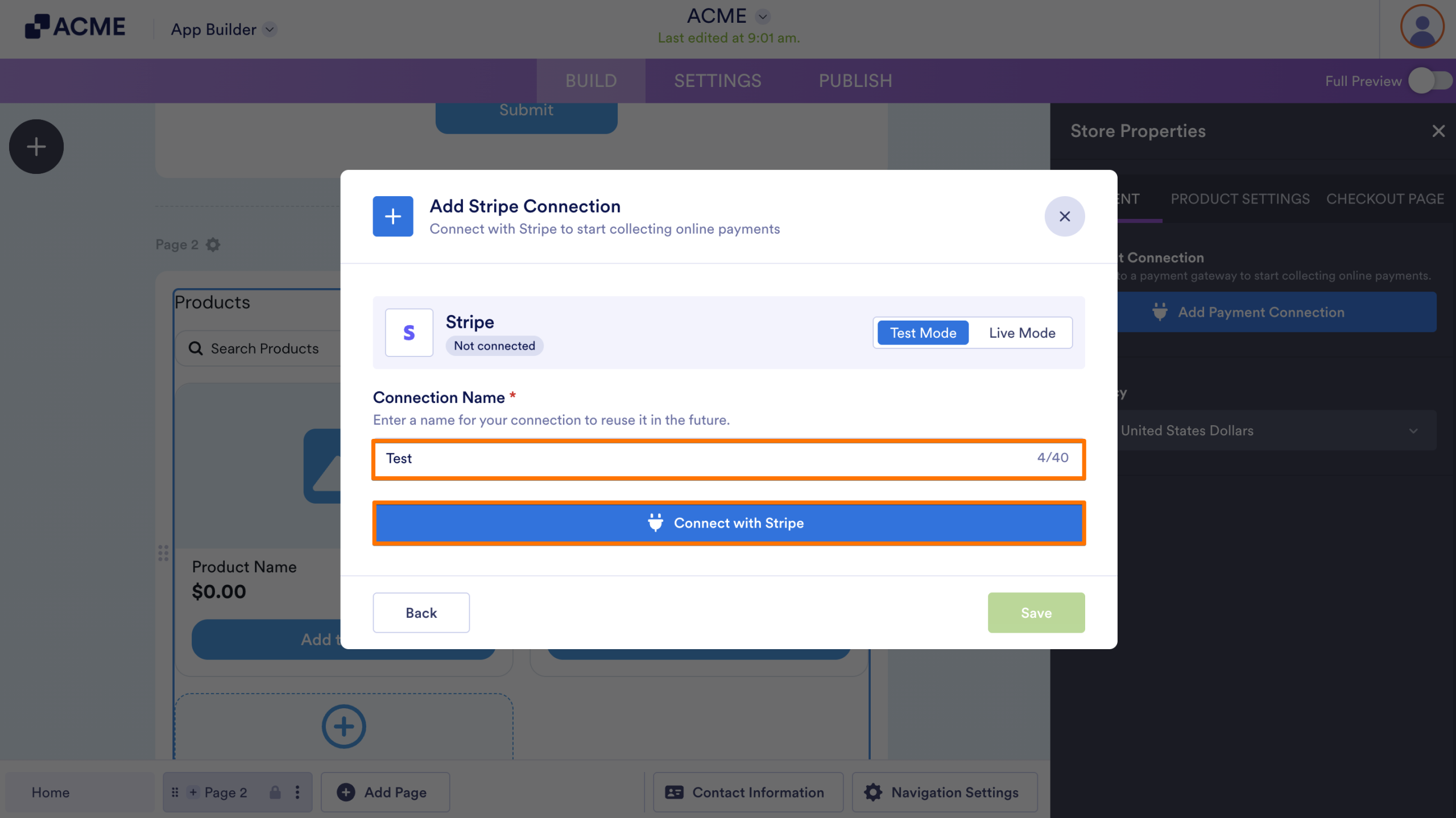The width and height of the screenshot is (1456, 818).
Task: Open the user profile avatar
Action: [x=1422, y=27]
